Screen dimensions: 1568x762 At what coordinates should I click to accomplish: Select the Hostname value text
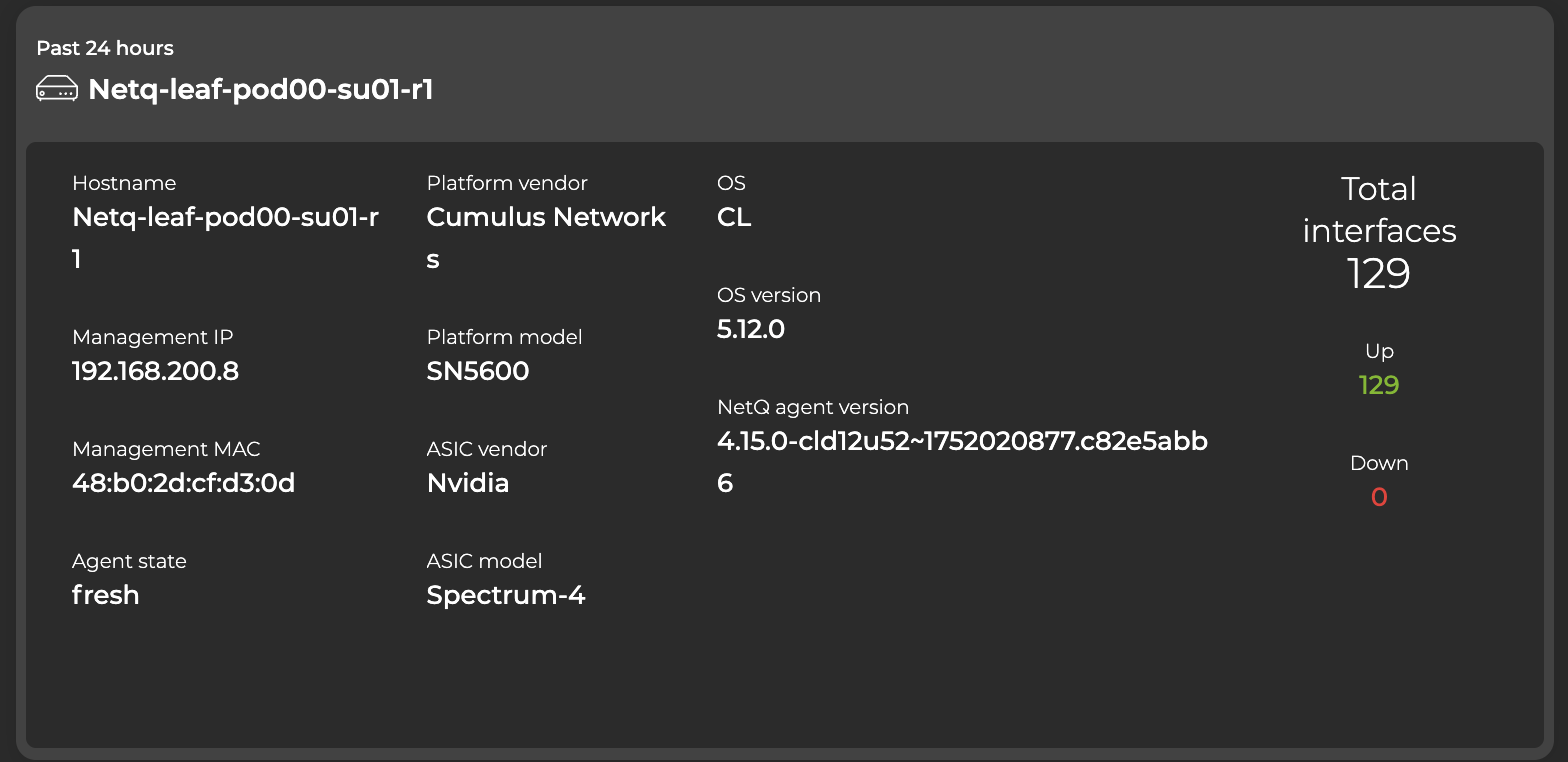pyautogui.click(x=225, y=218)
